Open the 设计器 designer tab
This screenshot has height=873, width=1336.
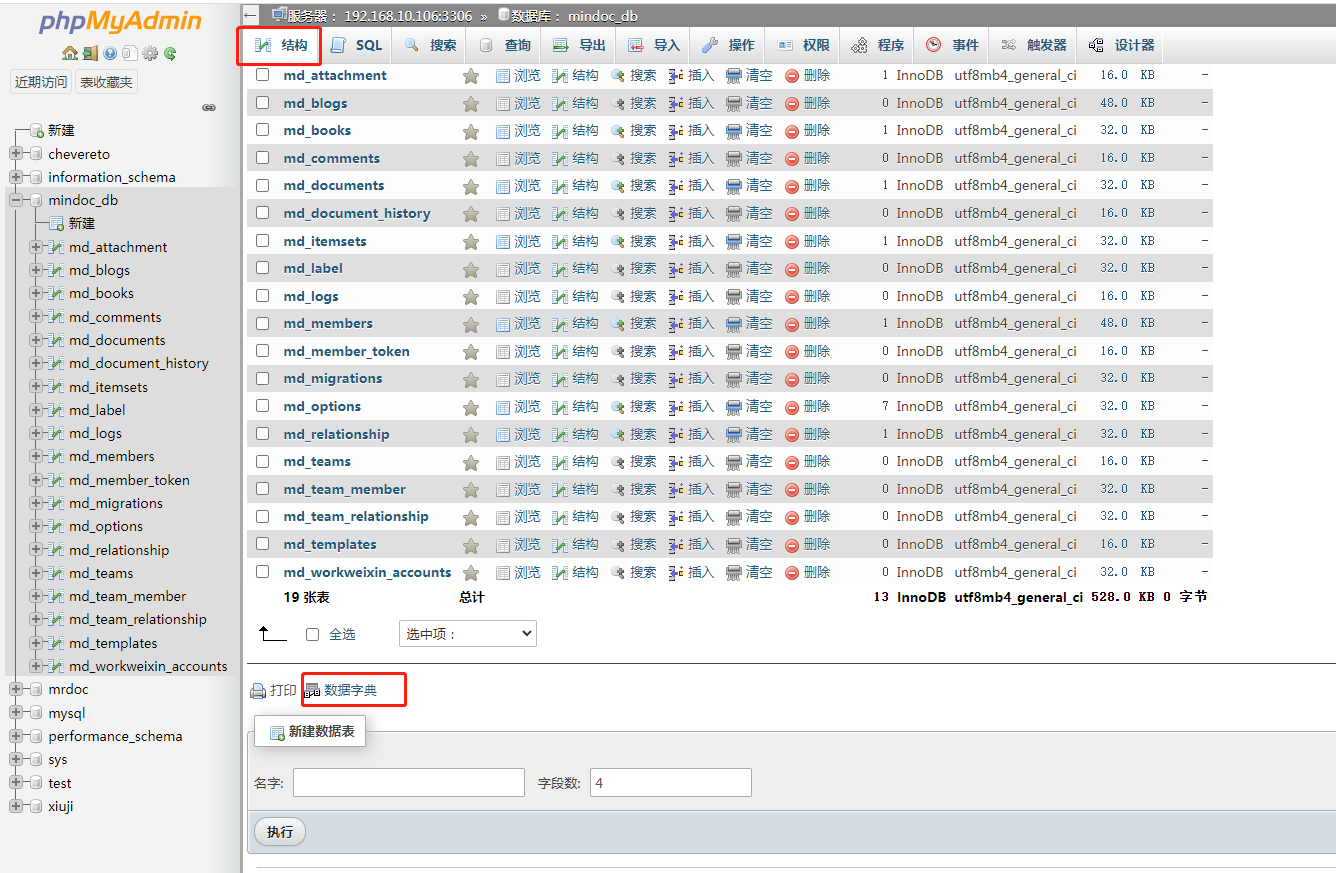1121,45
